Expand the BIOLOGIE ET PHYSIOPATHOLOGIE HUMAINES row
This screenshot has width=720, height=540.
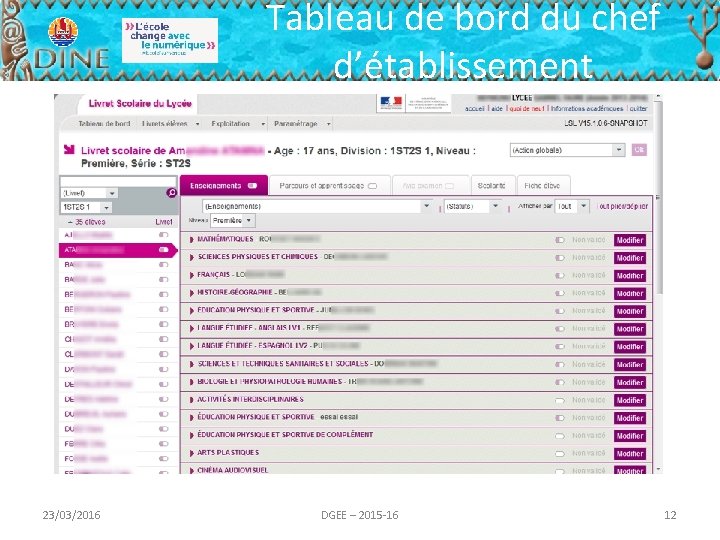191,382
